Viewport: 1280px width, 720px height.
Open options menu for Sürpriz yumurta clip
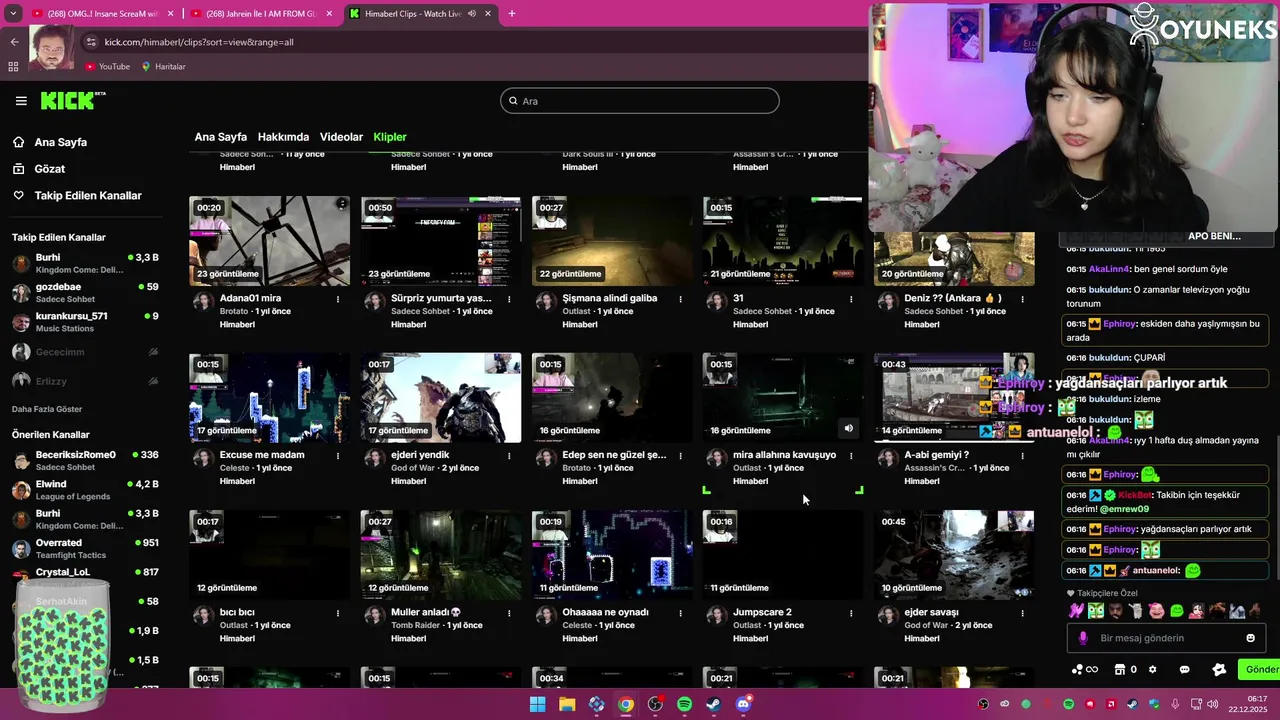[509, 298]
